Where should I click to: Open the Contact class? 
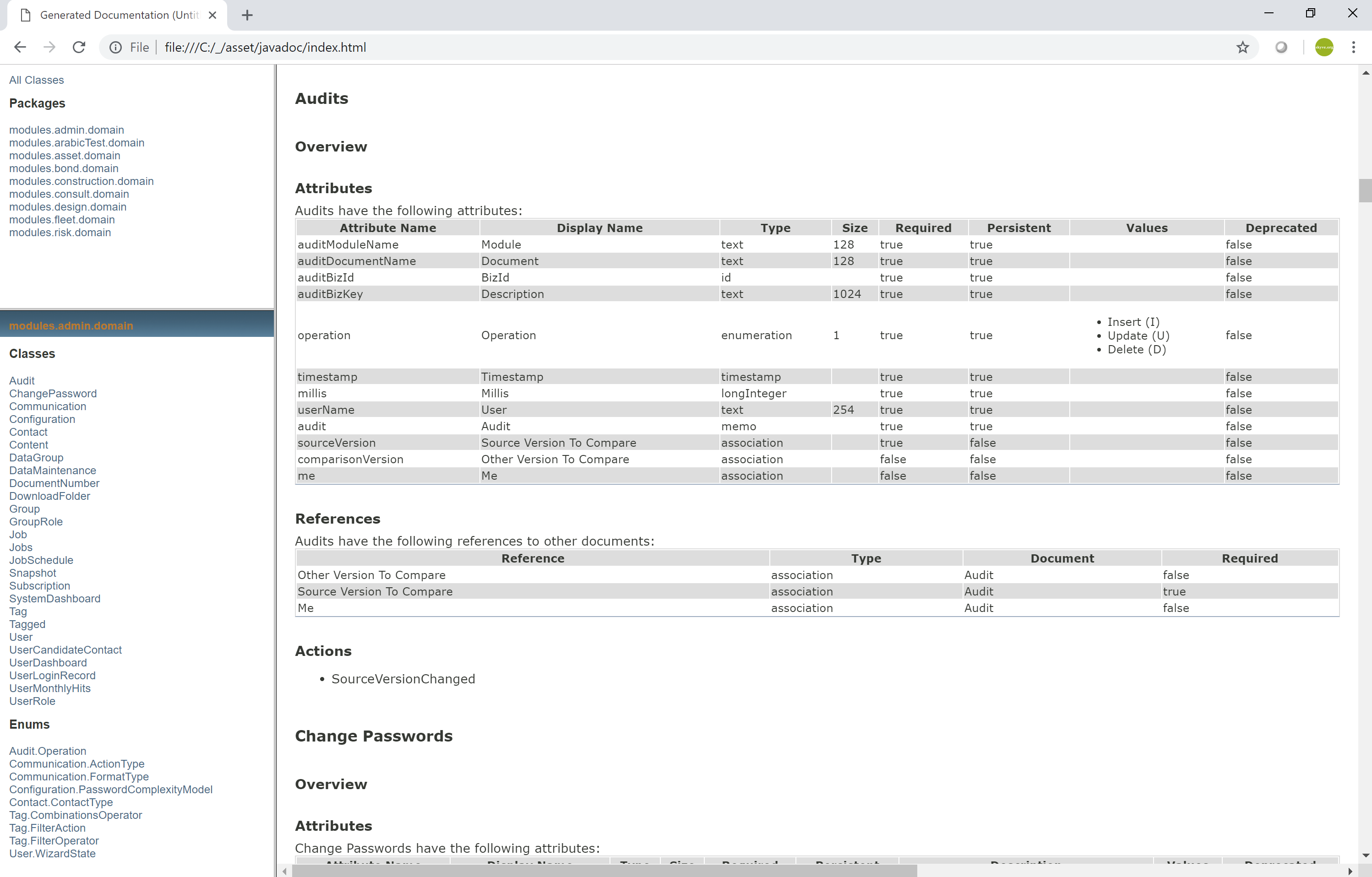[28, 432]
